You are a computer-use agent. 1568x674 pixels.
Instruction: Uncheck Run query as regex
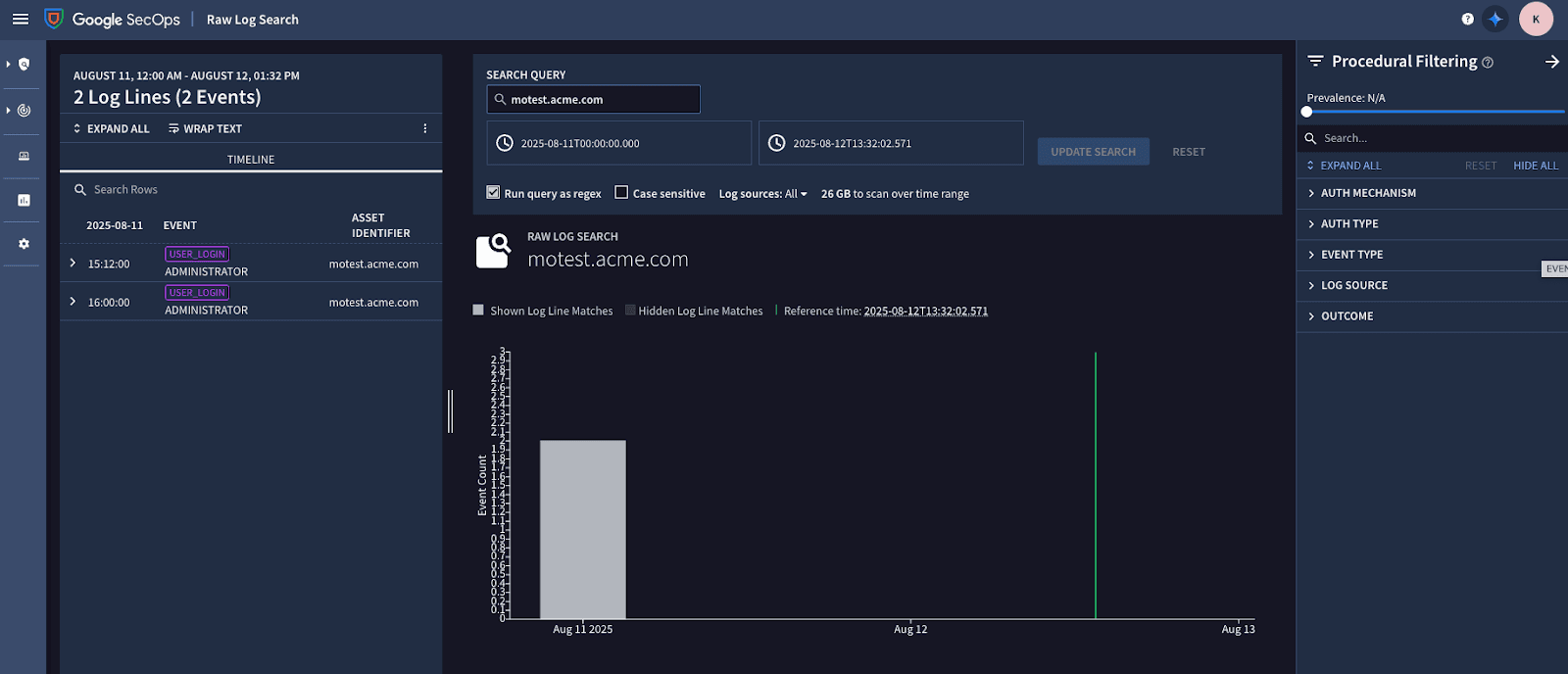click(x=493, y=193)
